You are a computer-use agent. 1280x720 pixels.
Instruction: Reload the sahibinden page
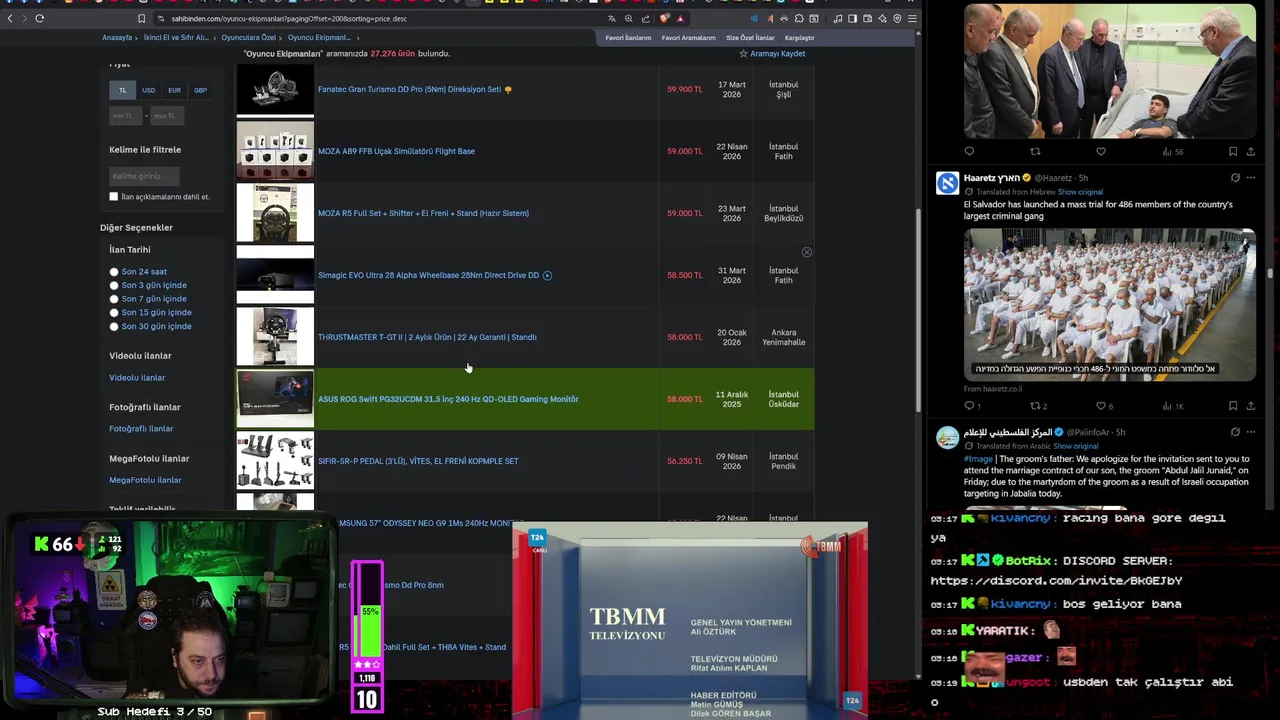coord(39,18)
